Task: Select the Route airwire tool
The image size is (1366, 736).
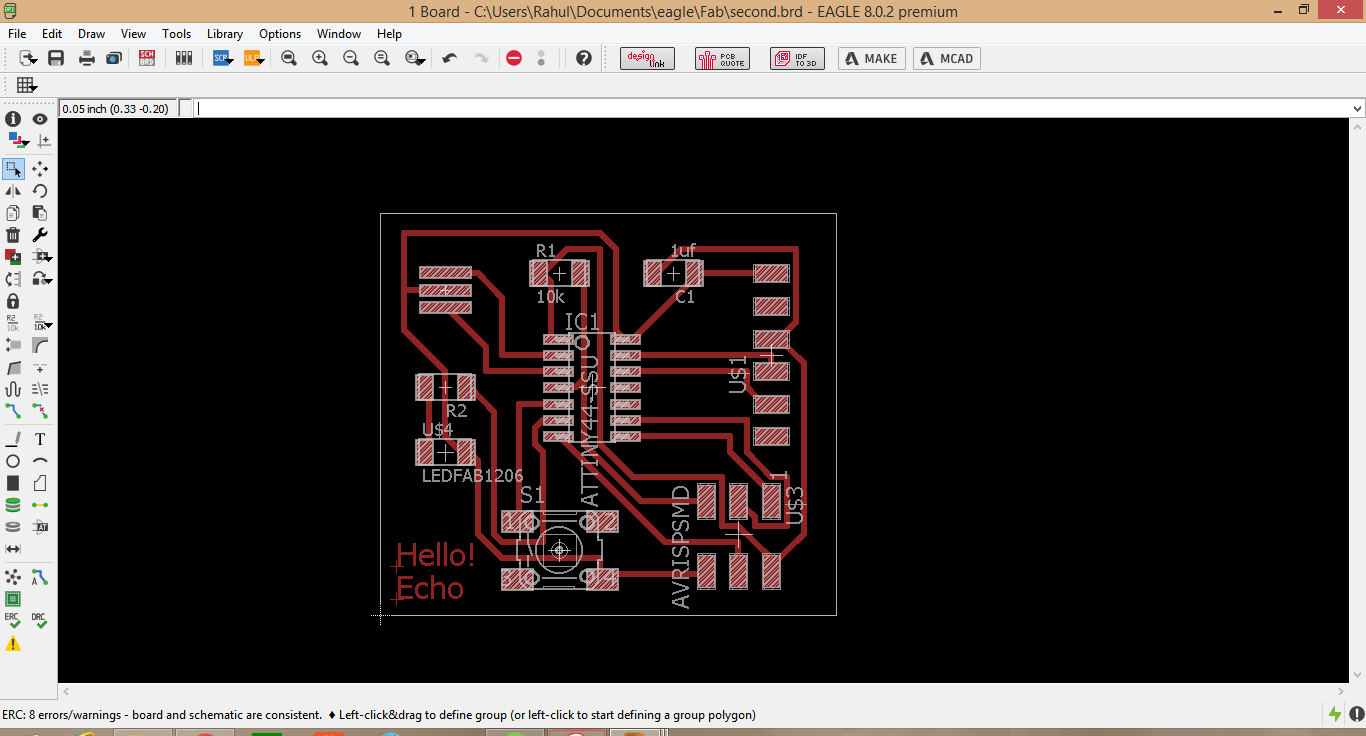Action: (13, 411)
